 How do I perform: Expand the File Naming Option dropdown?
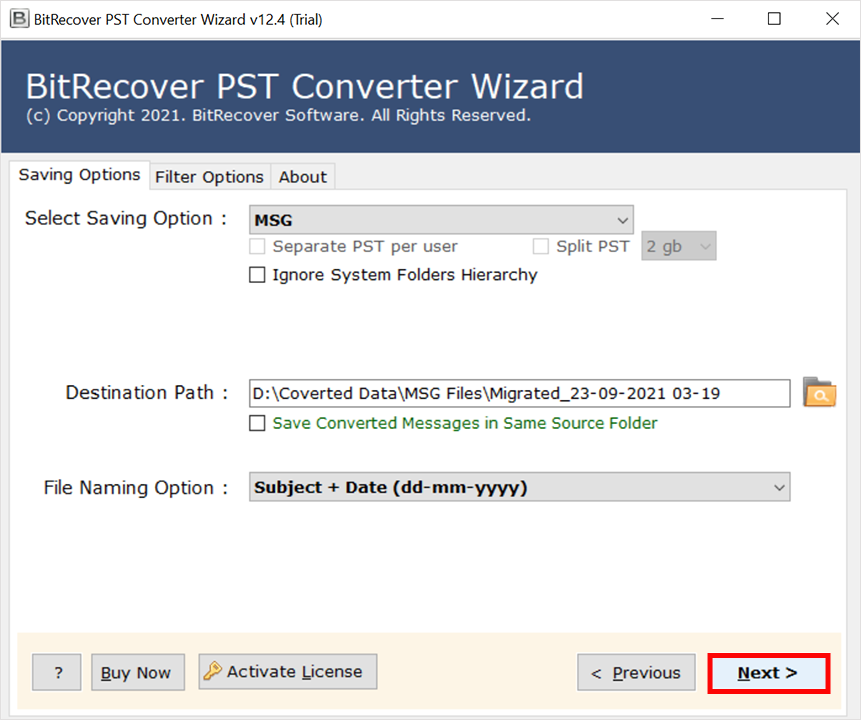519,487
